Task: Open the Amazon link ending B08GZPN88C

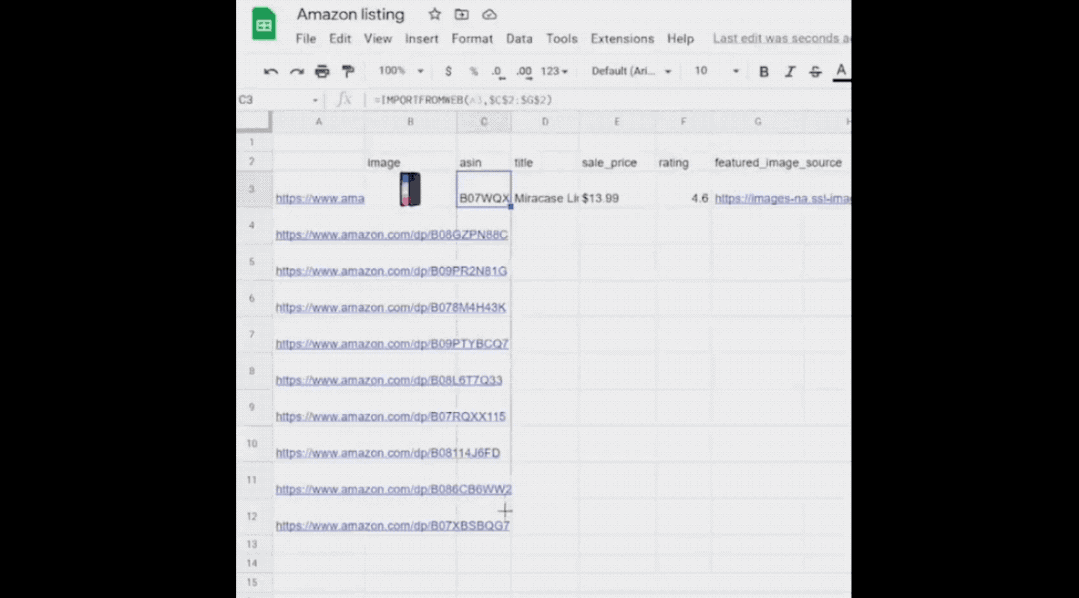Action: pos(391,235)
